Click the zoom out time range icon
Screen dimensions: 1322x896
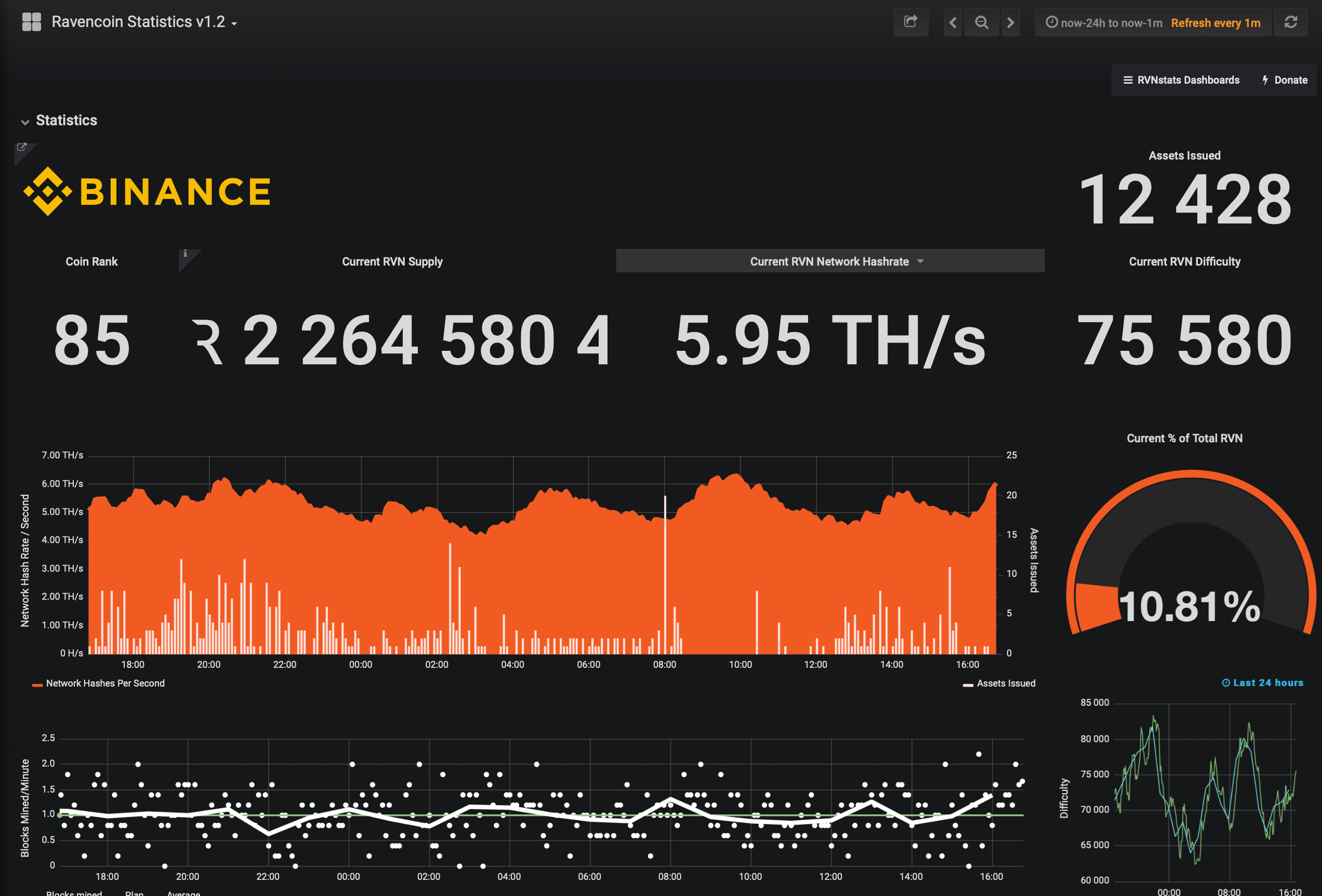click(x=981, y=22)
